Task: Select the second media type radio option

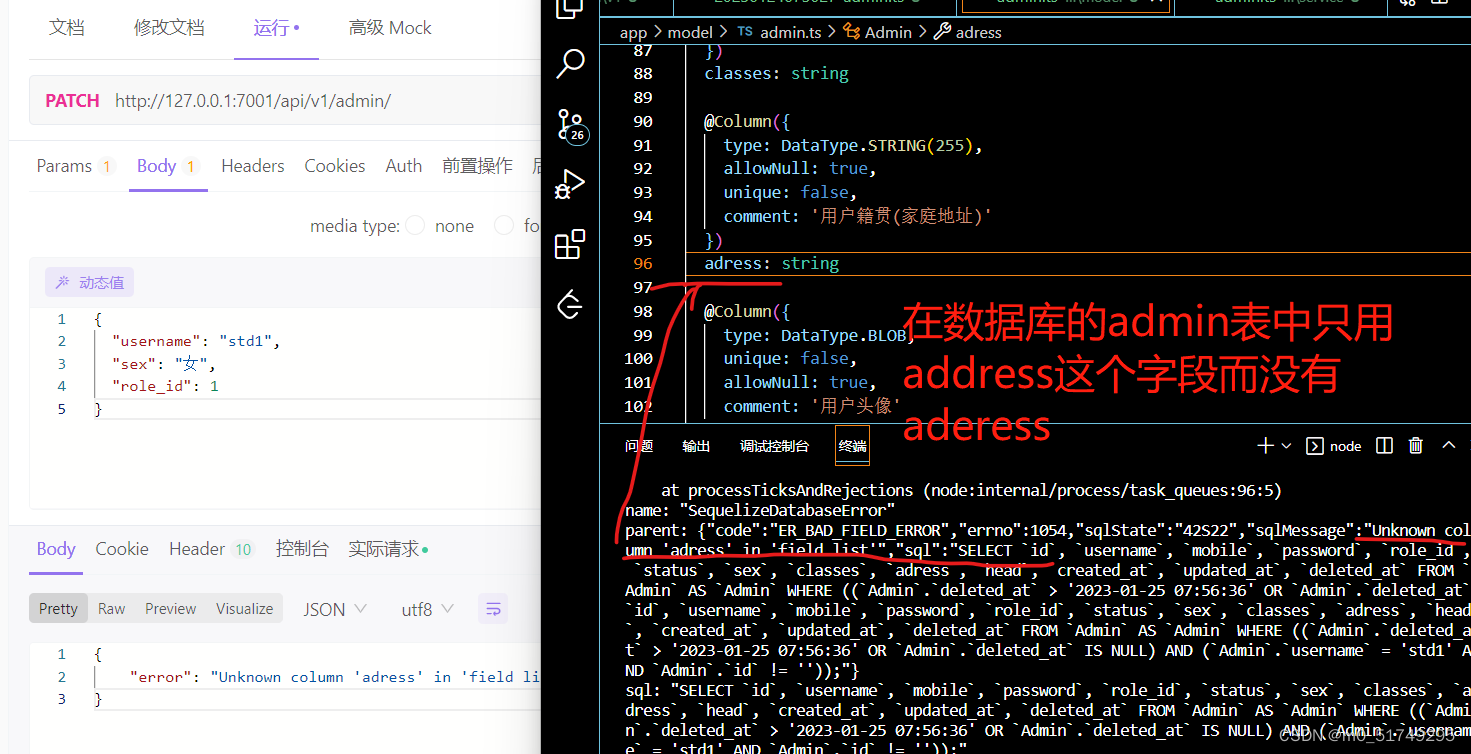Action: click(x=504, y=225)
